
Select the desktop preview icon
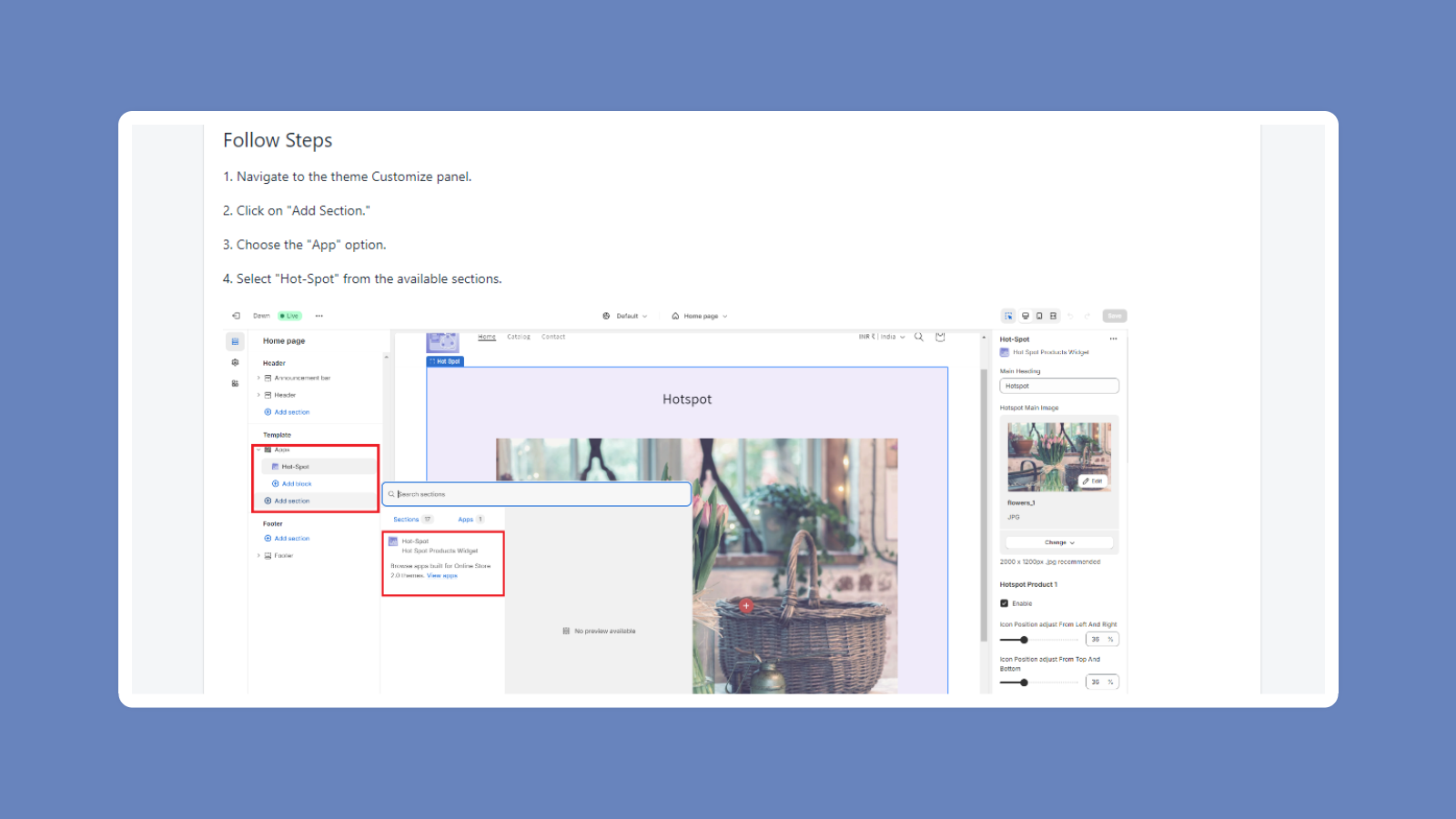(1025, 316)
